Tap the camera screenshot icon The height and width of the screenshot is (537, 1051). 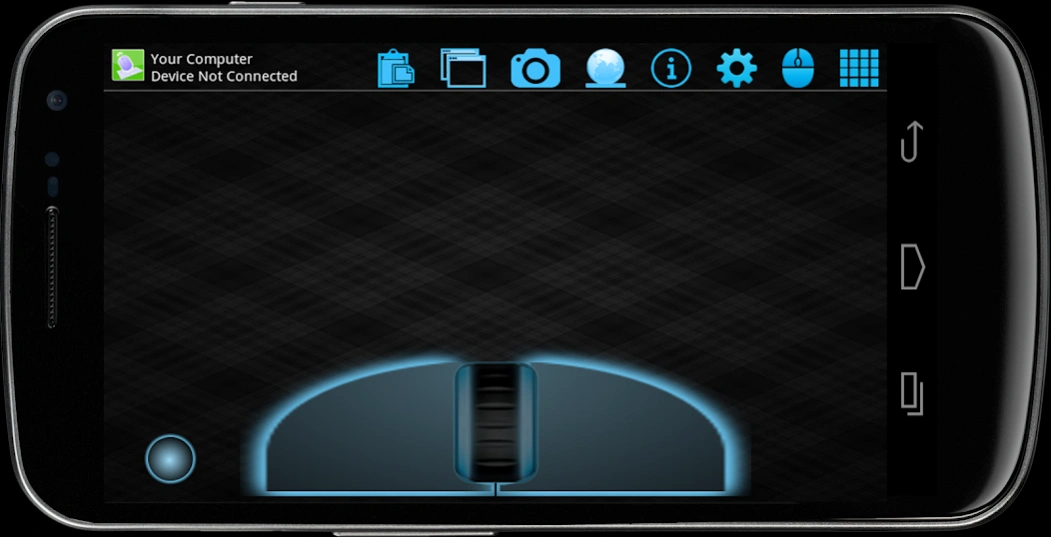click(x=536, y=68)
